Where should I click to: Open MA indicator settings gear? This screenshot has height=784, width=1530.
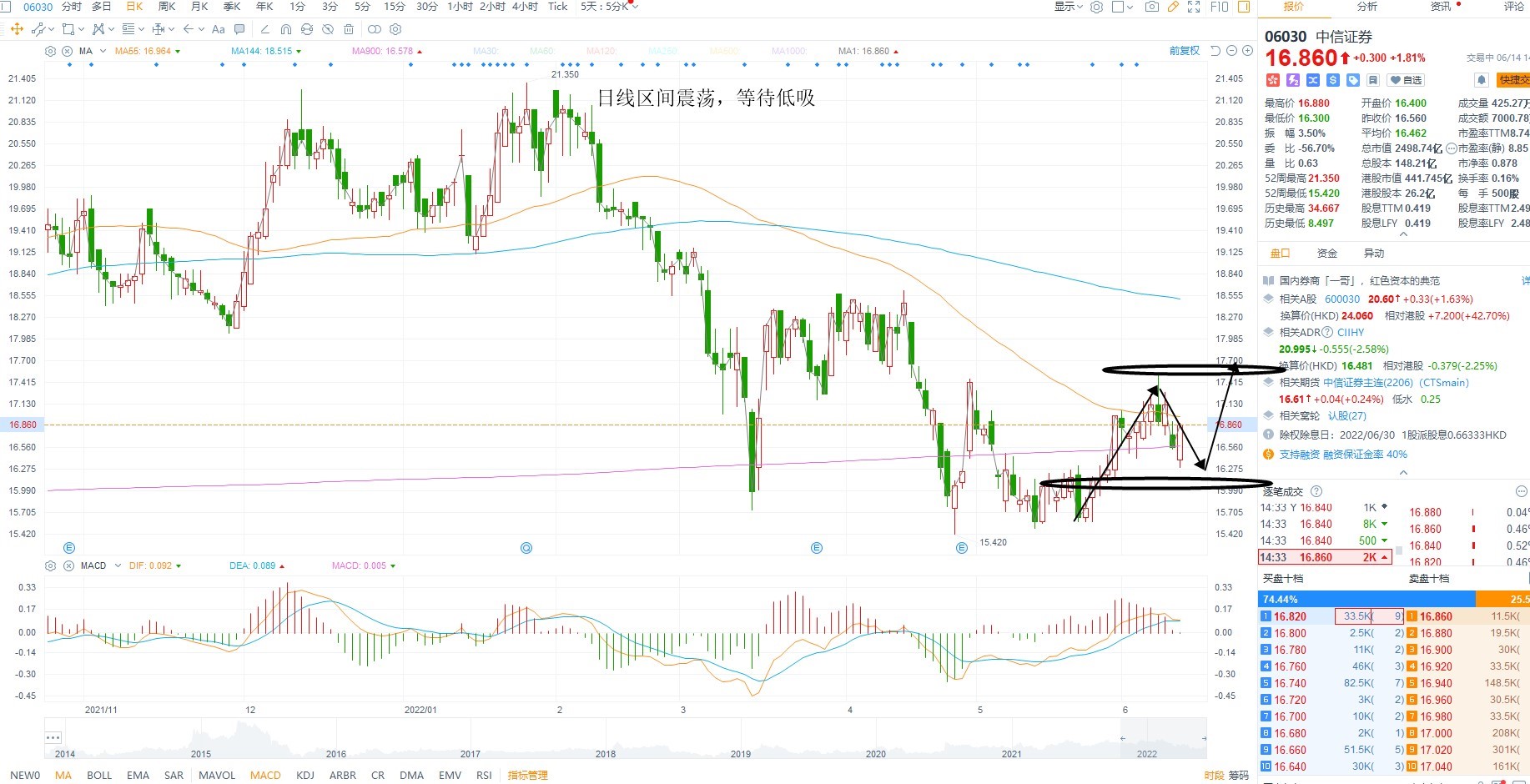tap(50, 51)
